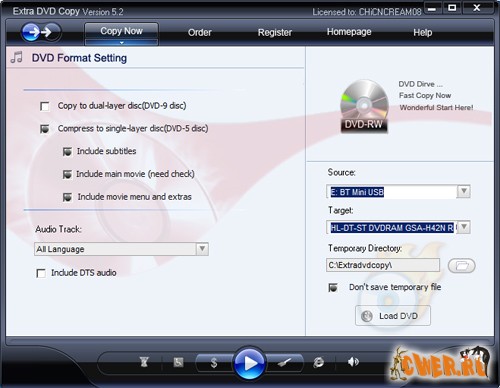Open the Order menu tab
The image size is (500, 388).
click(x=200, y=32)
